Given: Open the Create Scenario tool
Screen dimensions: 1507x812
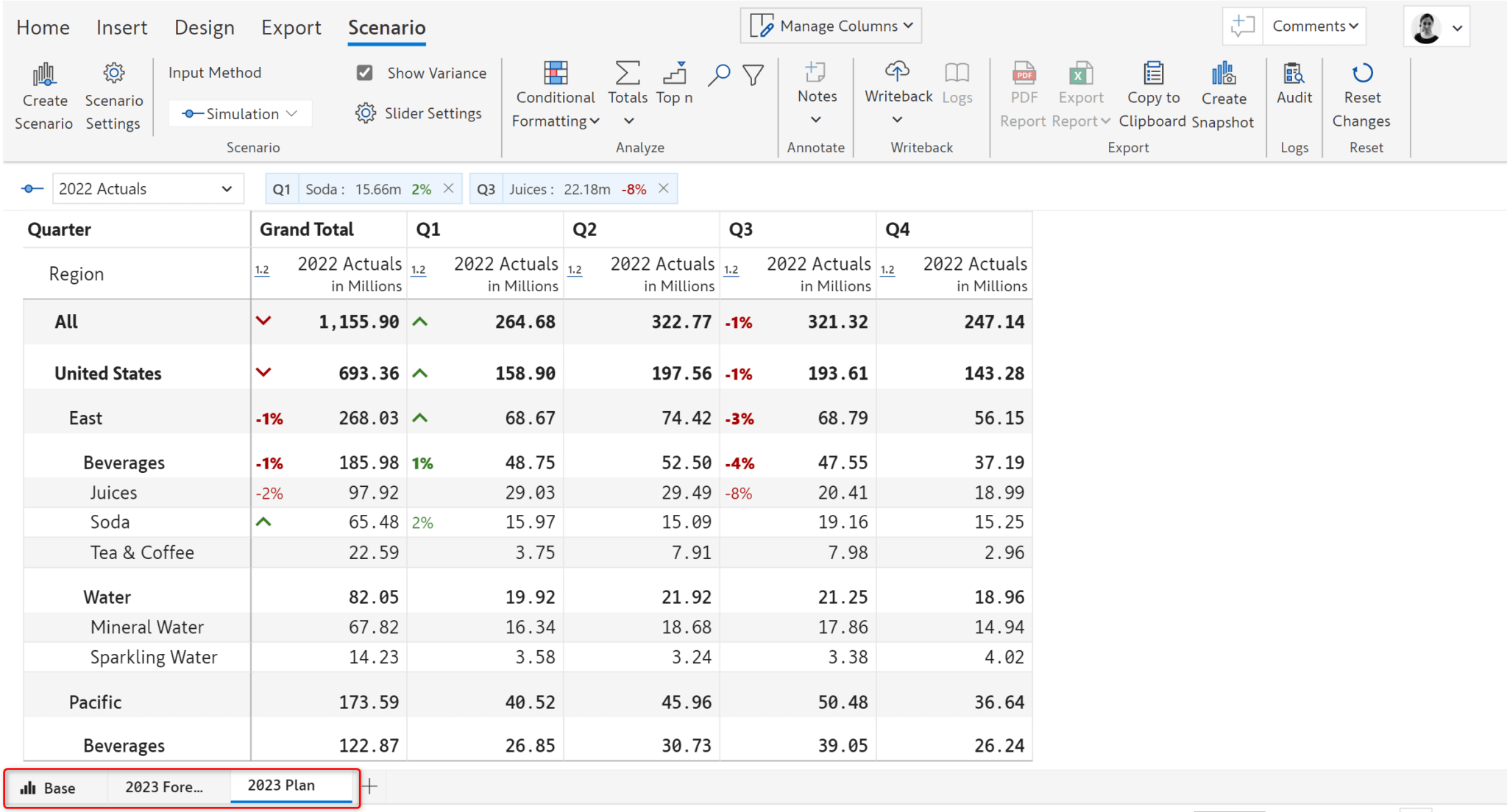Looking at the screenshot, I should tap(43, 96).
